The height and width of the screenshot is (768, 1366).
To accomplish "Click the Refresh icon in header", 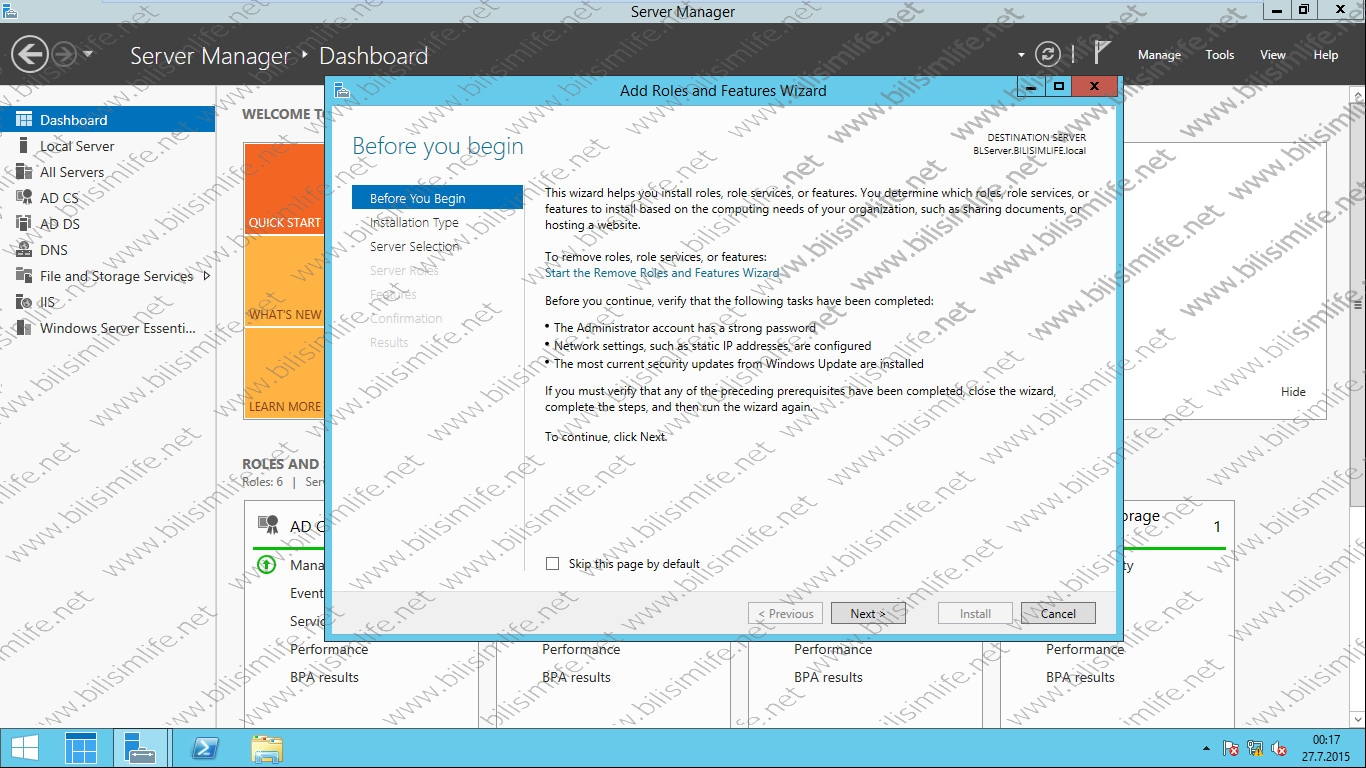I will 1047,54.
